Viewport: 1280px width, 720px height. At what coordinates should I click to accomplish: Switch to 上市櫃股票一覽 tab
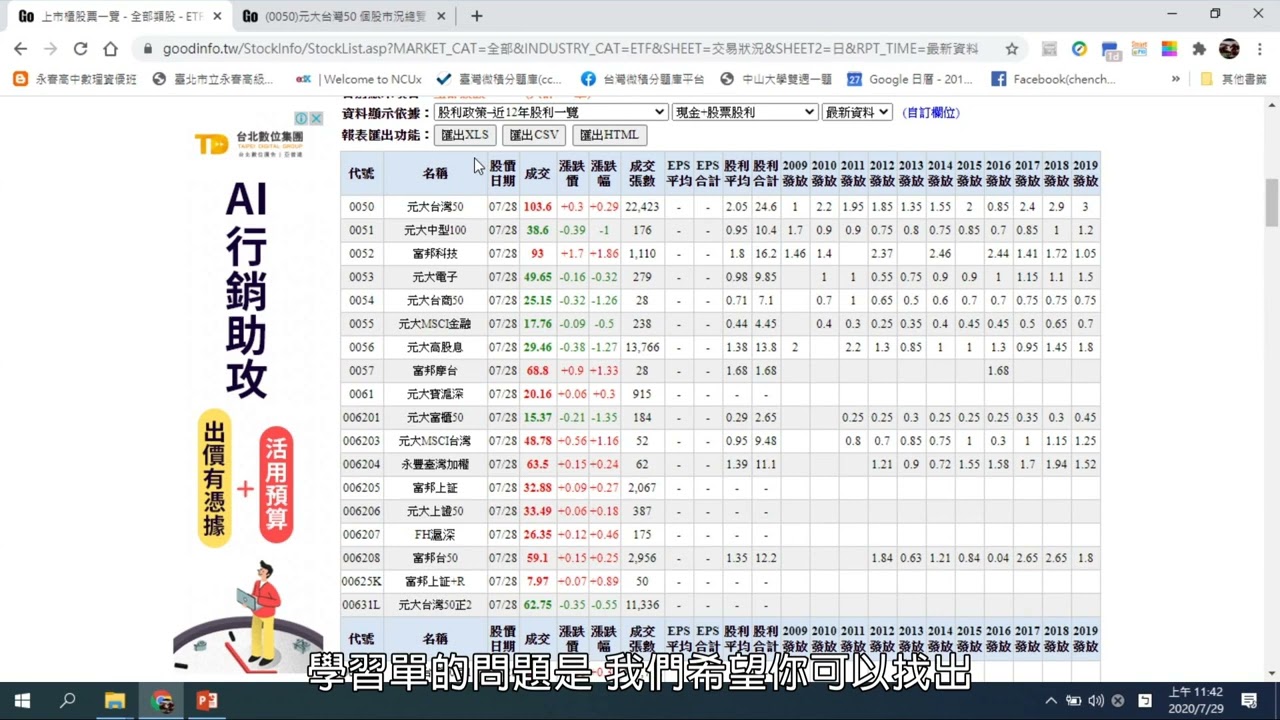click(120, 16)
